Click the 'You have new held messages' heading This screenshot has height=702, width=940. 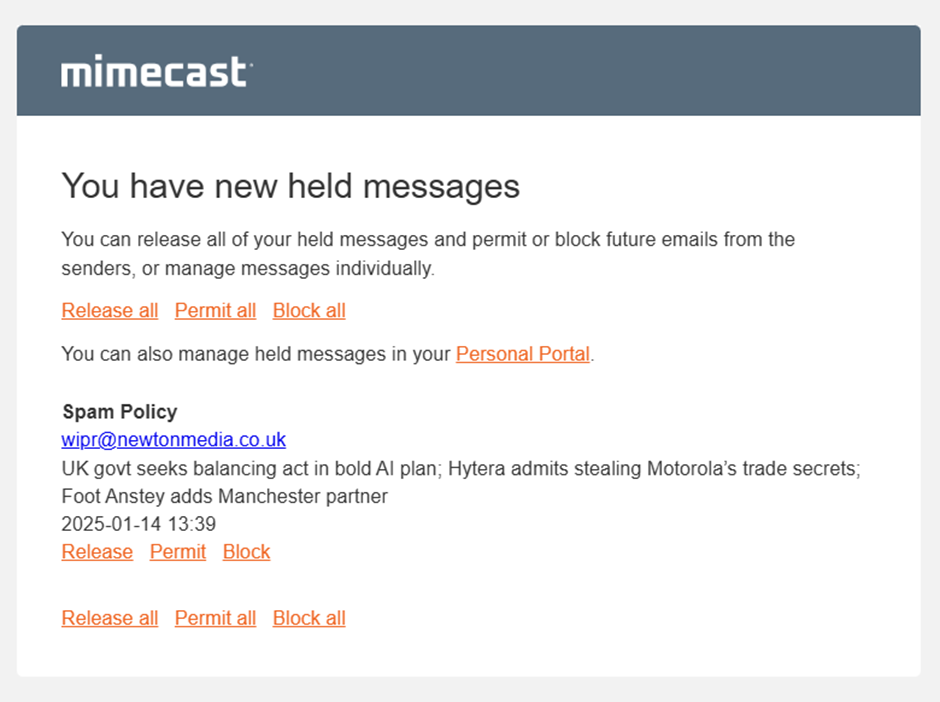click(x=291, y=186)
